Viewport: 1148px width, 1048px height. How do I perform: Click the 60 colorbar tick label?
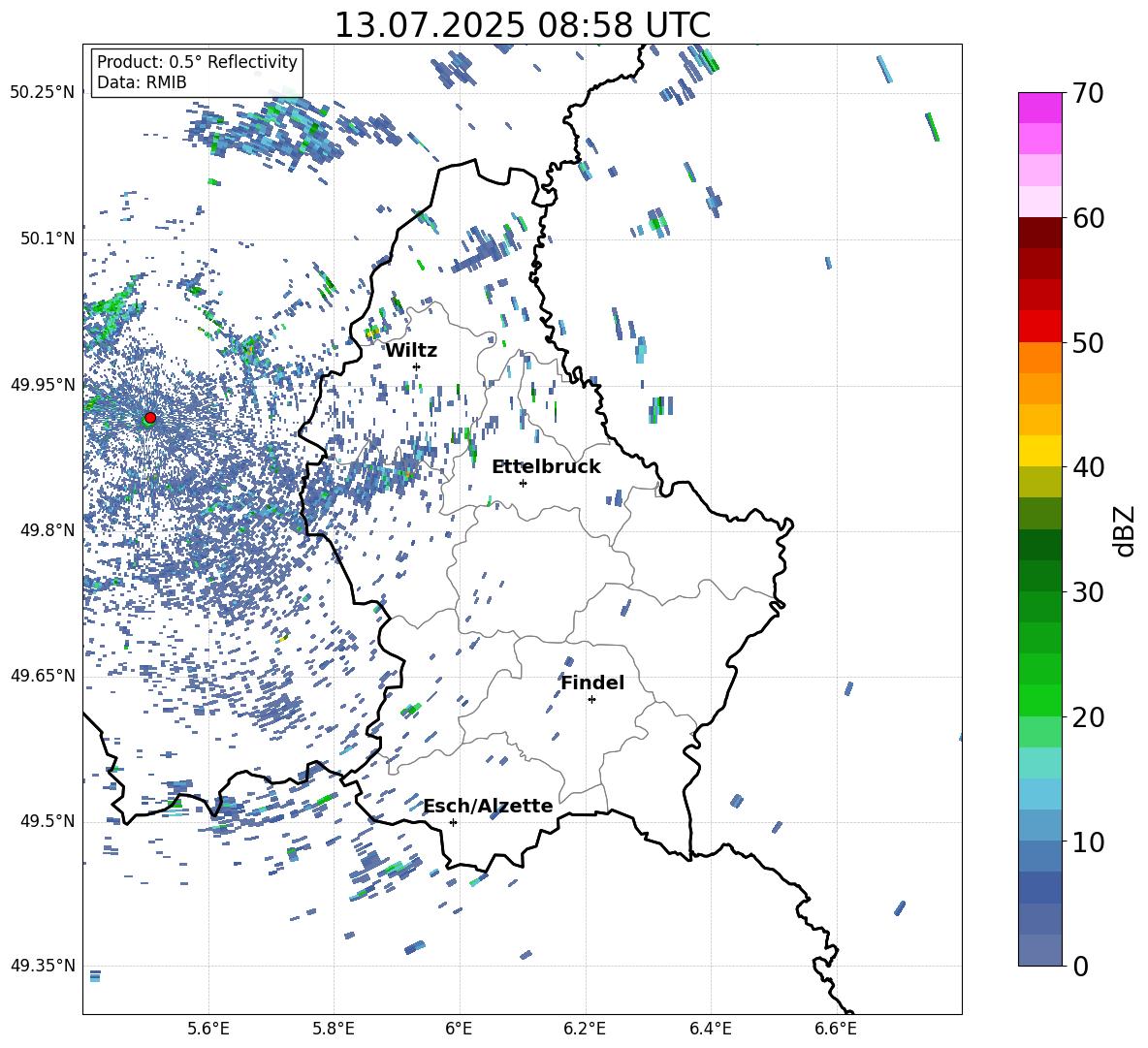pyautogui.click(x=1088, y=218)
